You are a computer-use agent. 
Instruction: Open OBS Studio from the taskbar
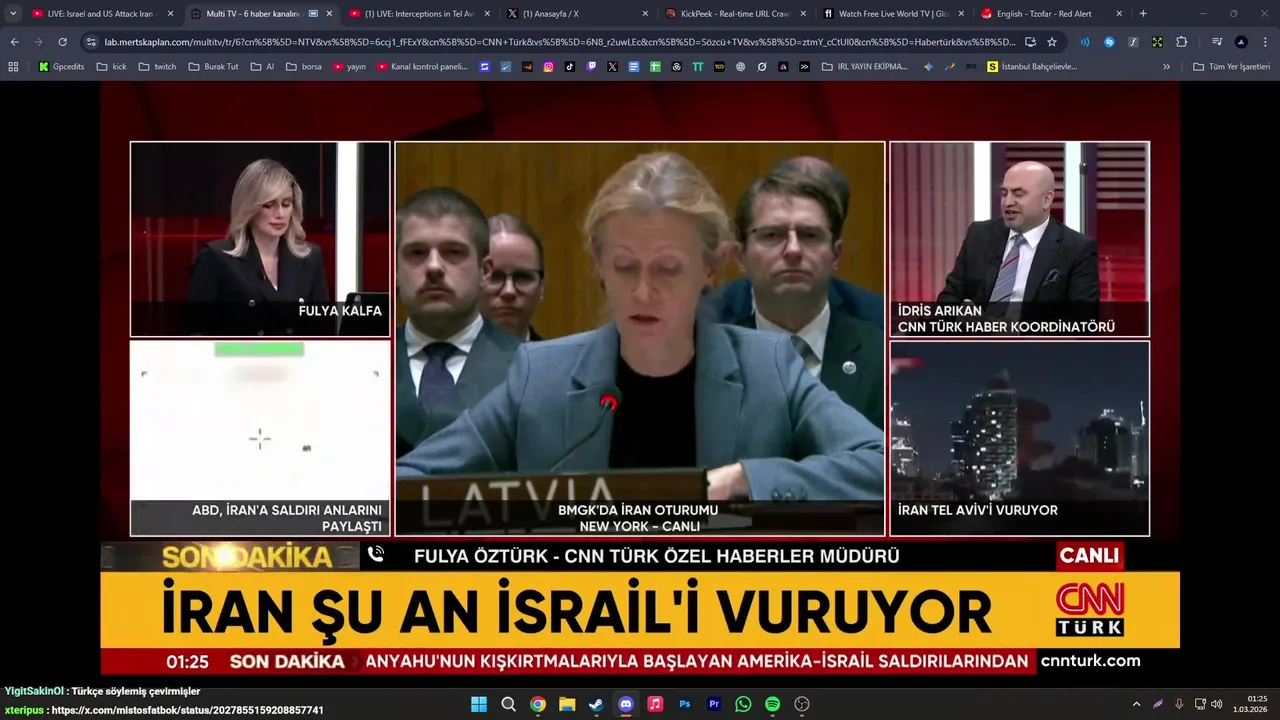coord(802,704)
